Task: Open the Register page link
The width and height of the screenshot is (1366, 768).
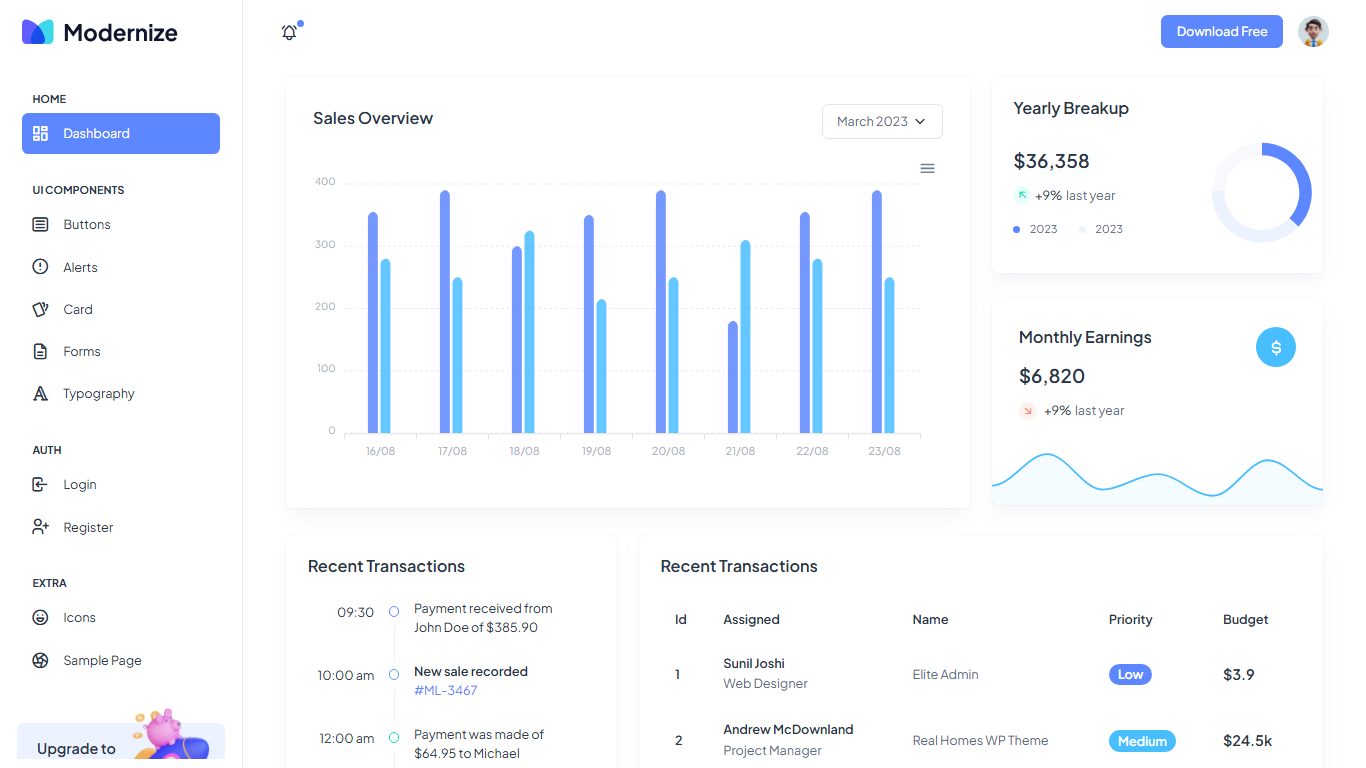Action: click(x=88, y=527)
